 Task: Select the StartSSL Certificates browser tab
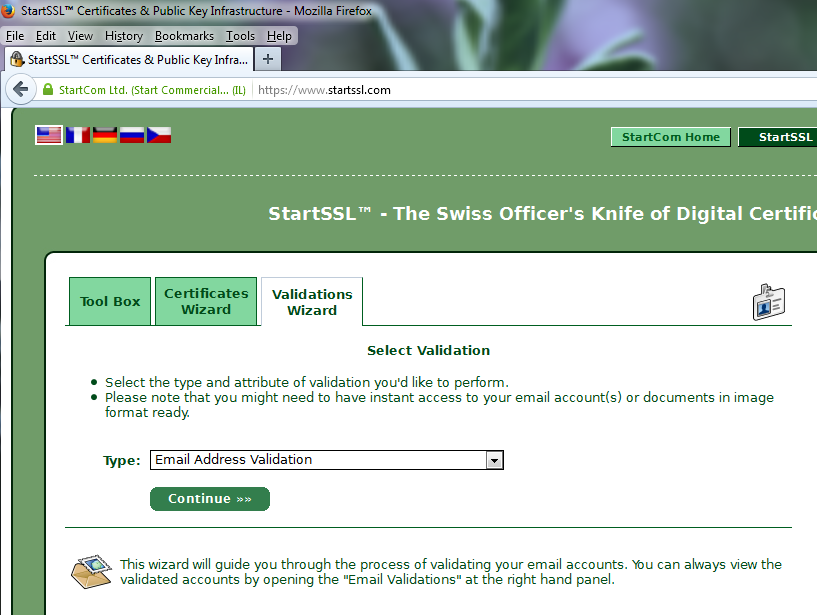(x=129, y=59)
